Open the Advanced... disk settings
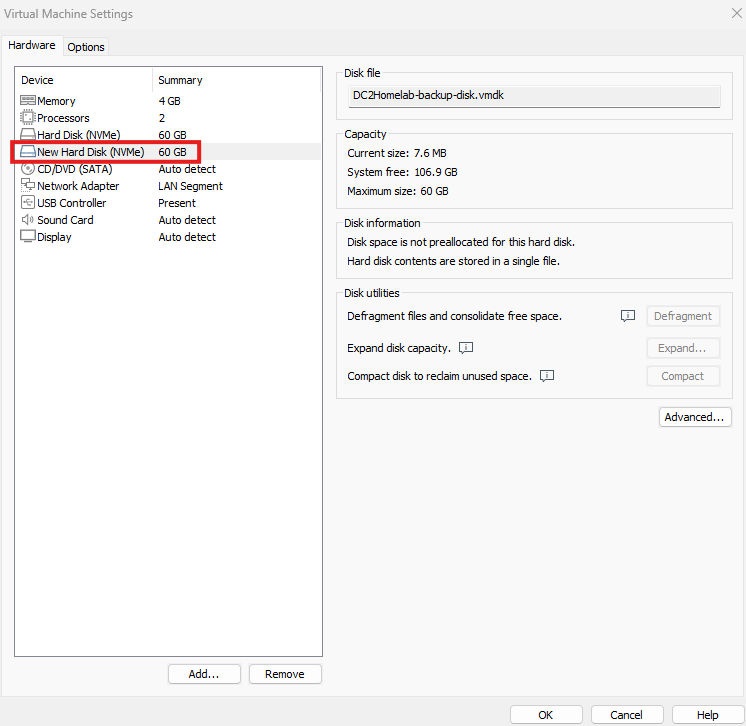This screenshot has height=726, width=746. coord(695,417)
